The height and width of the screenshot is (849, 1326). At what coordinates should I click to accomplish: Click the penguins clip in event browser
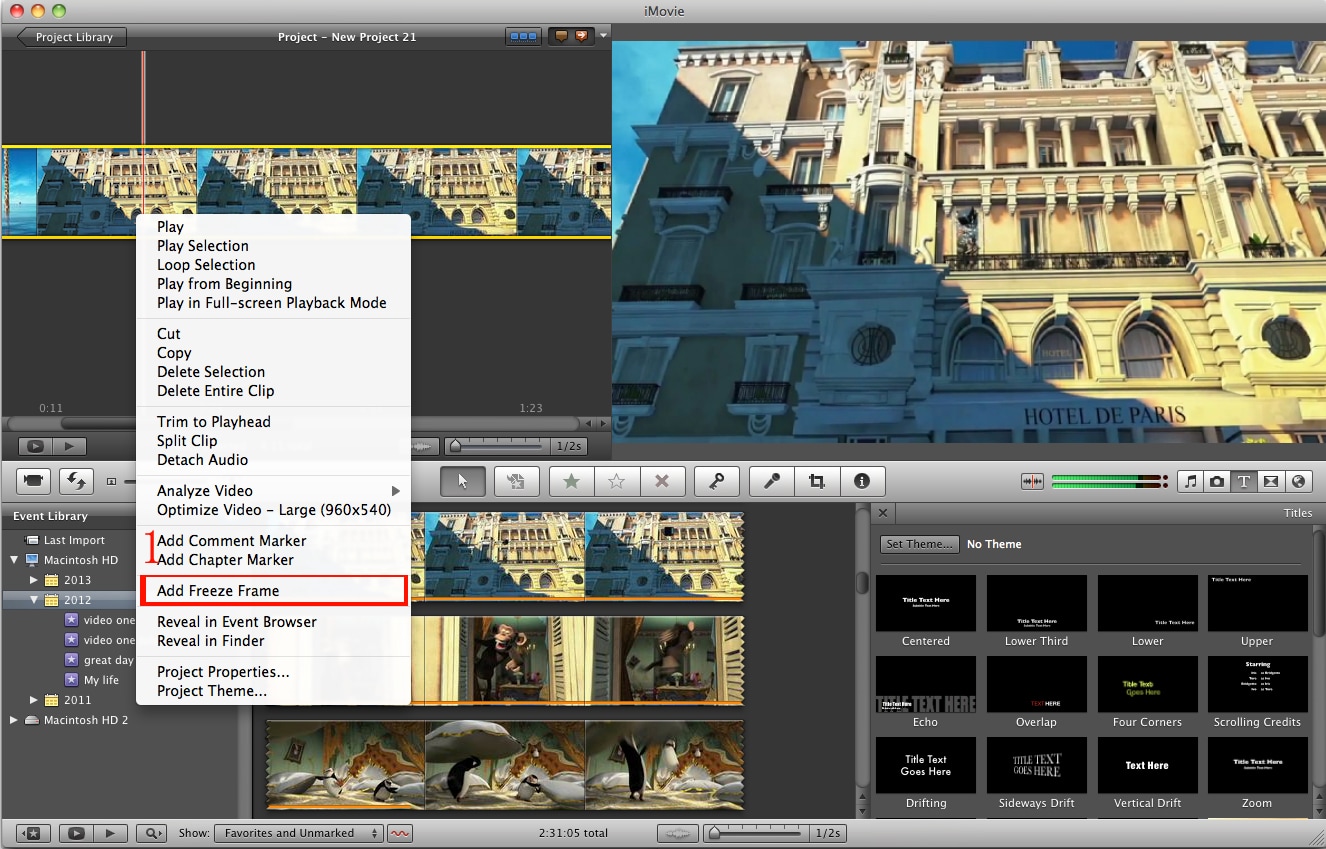[x=505, y=764]
